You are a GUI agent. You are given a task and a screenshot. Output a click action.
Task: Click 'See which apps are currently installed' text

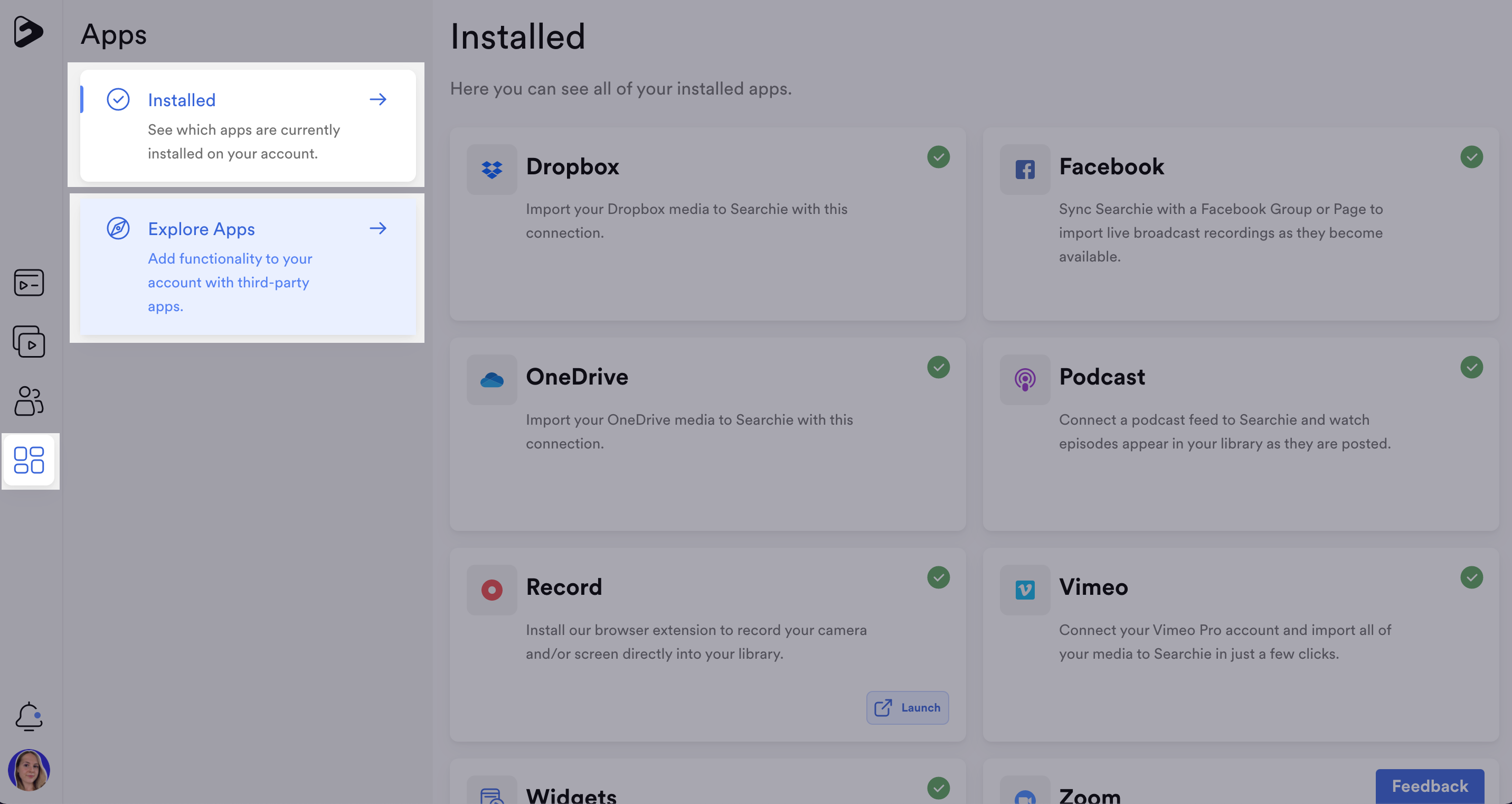[x=243, y=142]
